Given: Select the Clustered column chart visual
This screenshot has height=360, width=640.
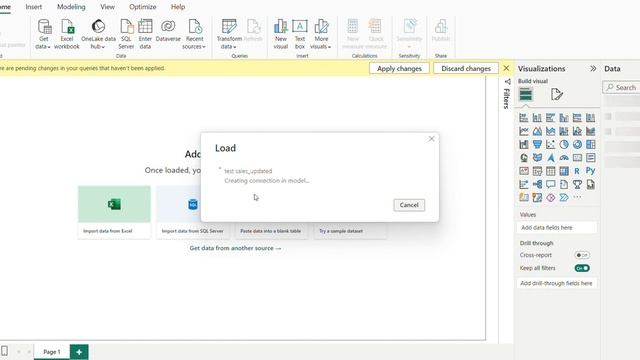Looking at the screenshot, I should 564,118.
